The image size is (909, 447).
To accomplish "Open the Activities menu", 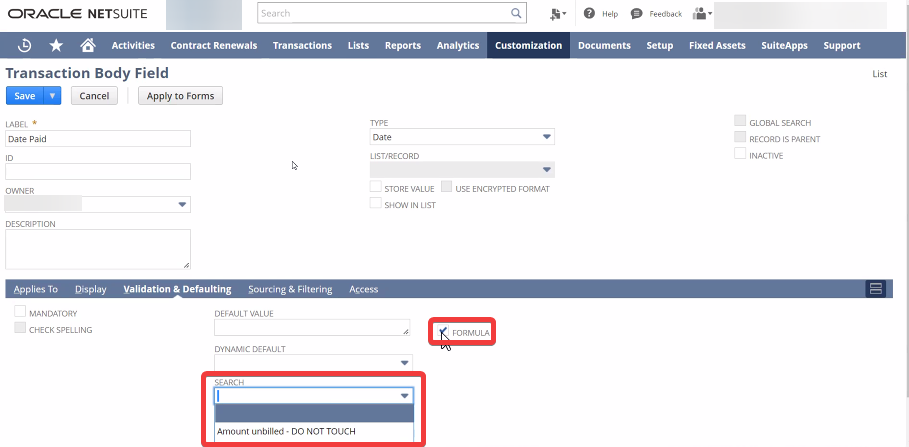I will click(133, 45).
